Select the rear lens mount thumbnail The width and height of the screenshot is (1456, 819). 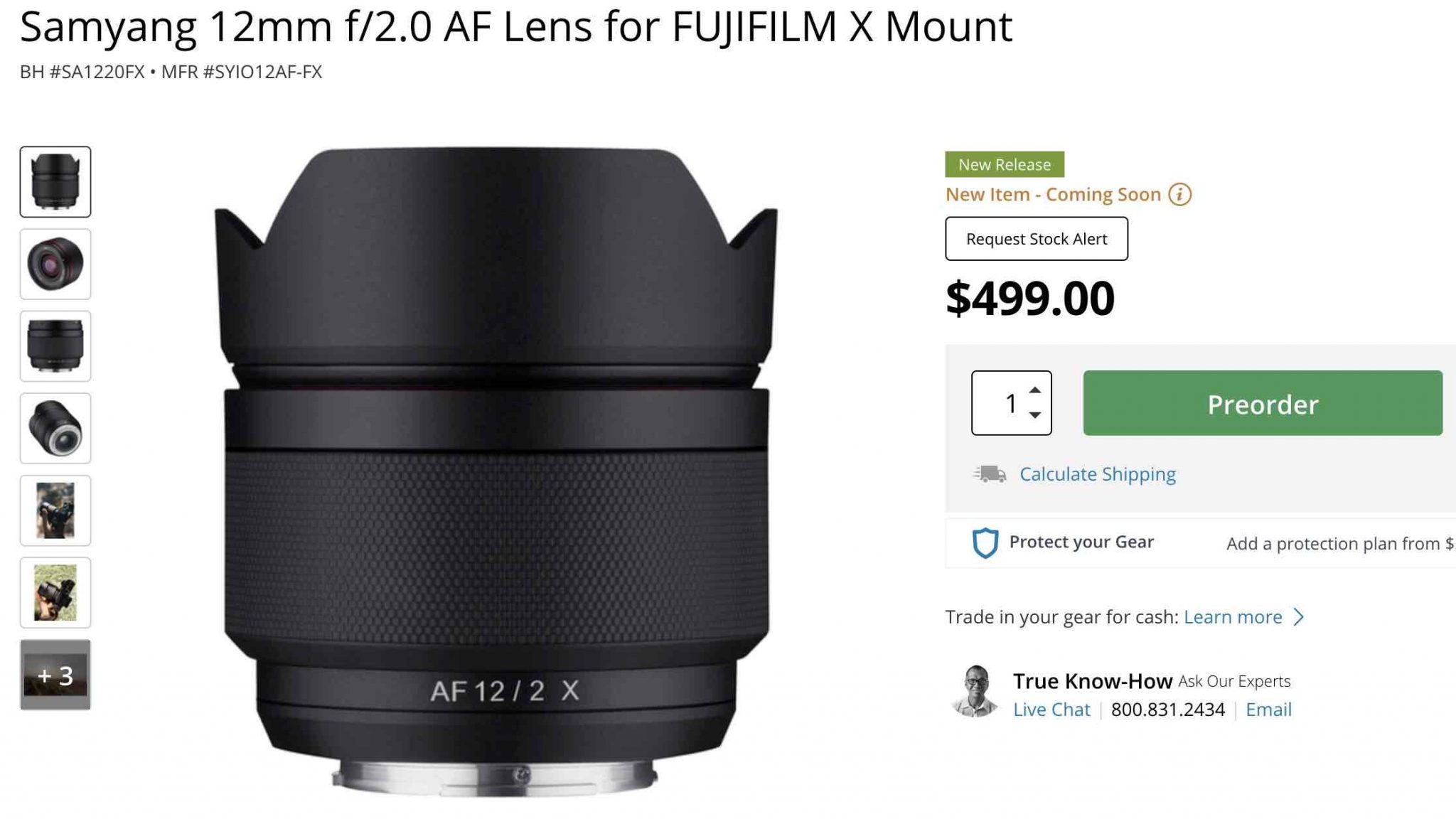(x=55, y=427)
